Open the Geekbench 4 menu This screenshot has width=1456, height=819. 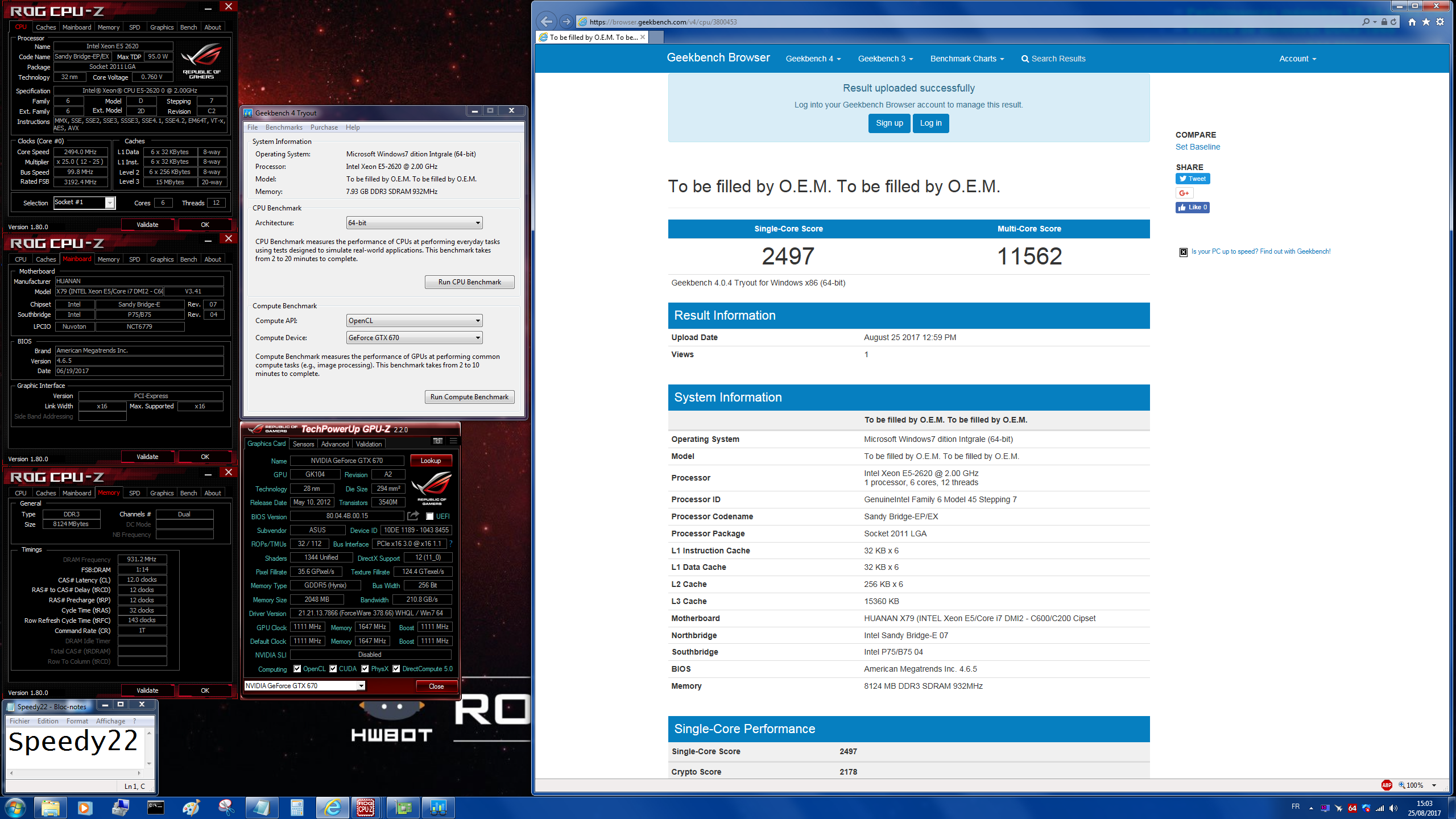813,59
